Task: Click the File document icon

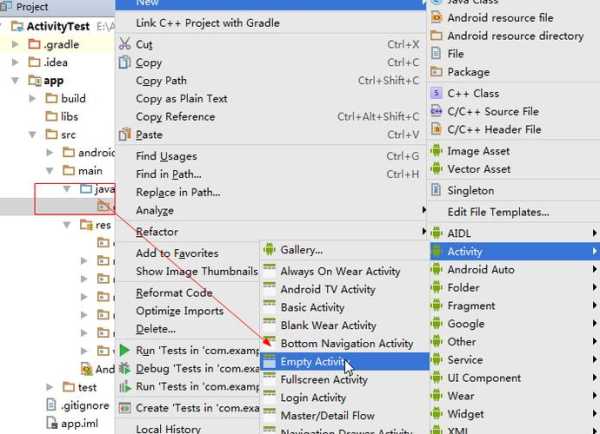Action: pyautogui.click(x=436, y=53)
